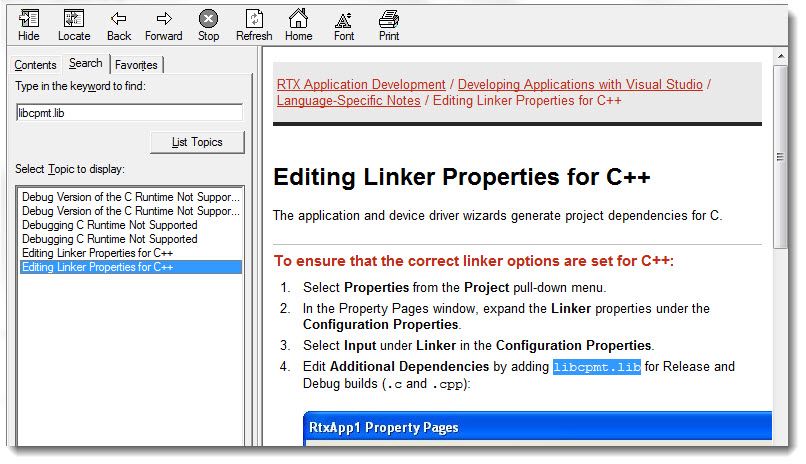806x464 pixels.
Task: Click the keyword search input field
Action: (x=130, y=113)
